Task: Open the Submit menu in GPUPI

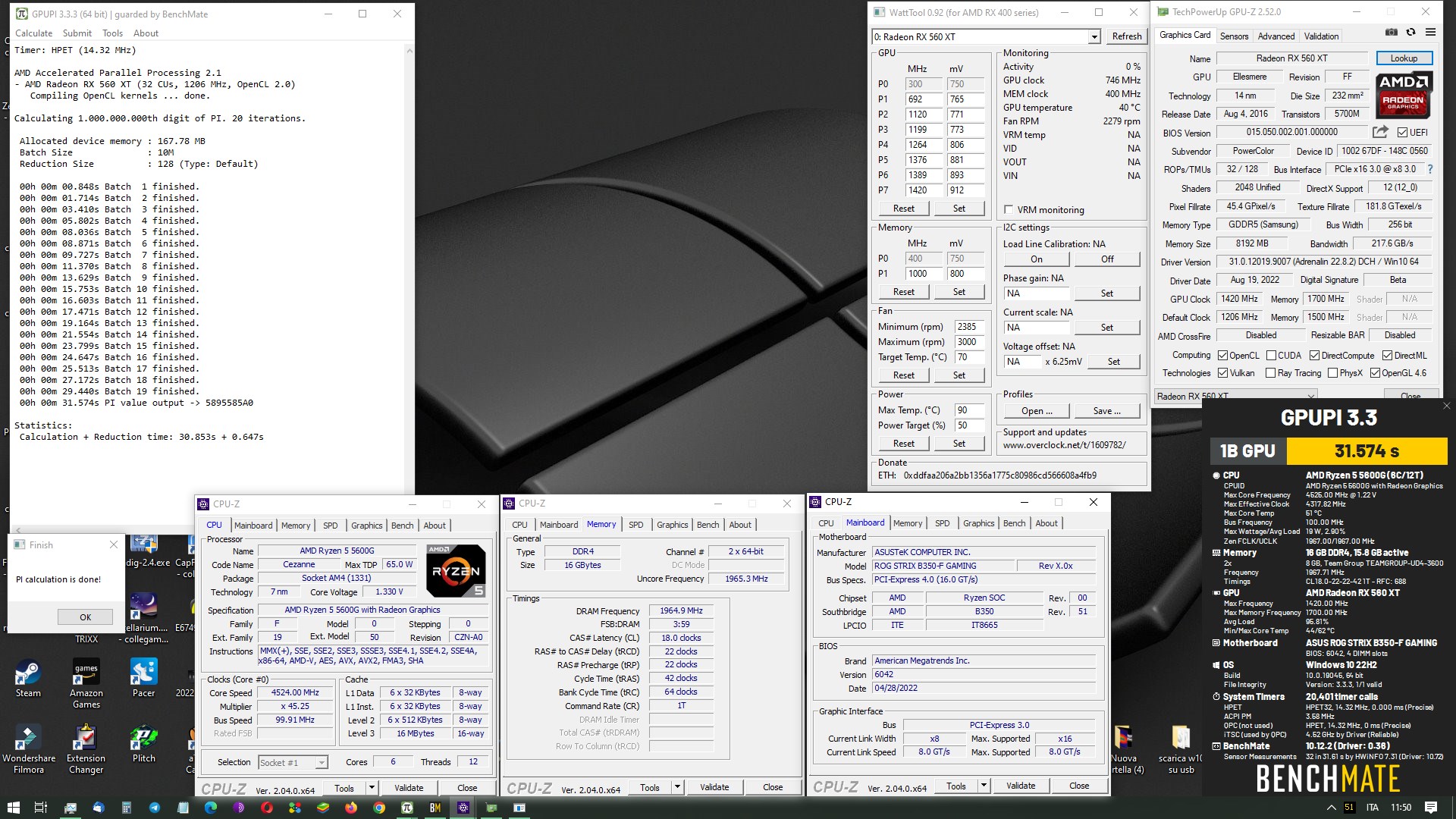Action: [77, 33]
